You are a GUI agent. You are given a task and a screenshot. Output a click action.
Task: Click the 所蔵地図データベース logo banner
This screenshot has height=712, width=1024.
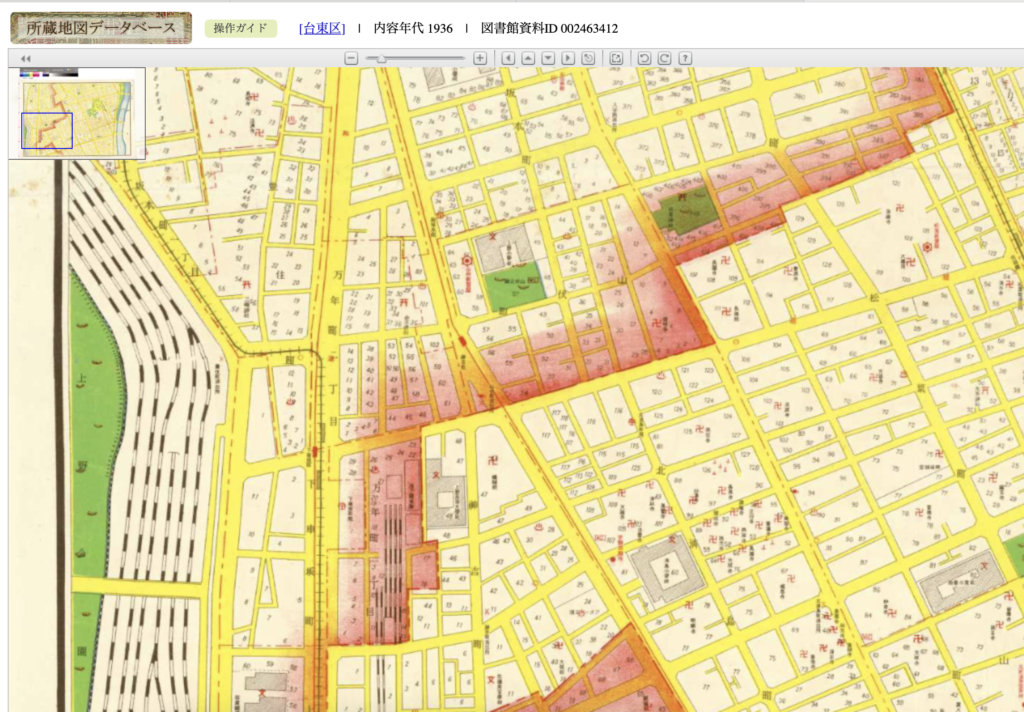pyautogui.click(x=101, y=28)
